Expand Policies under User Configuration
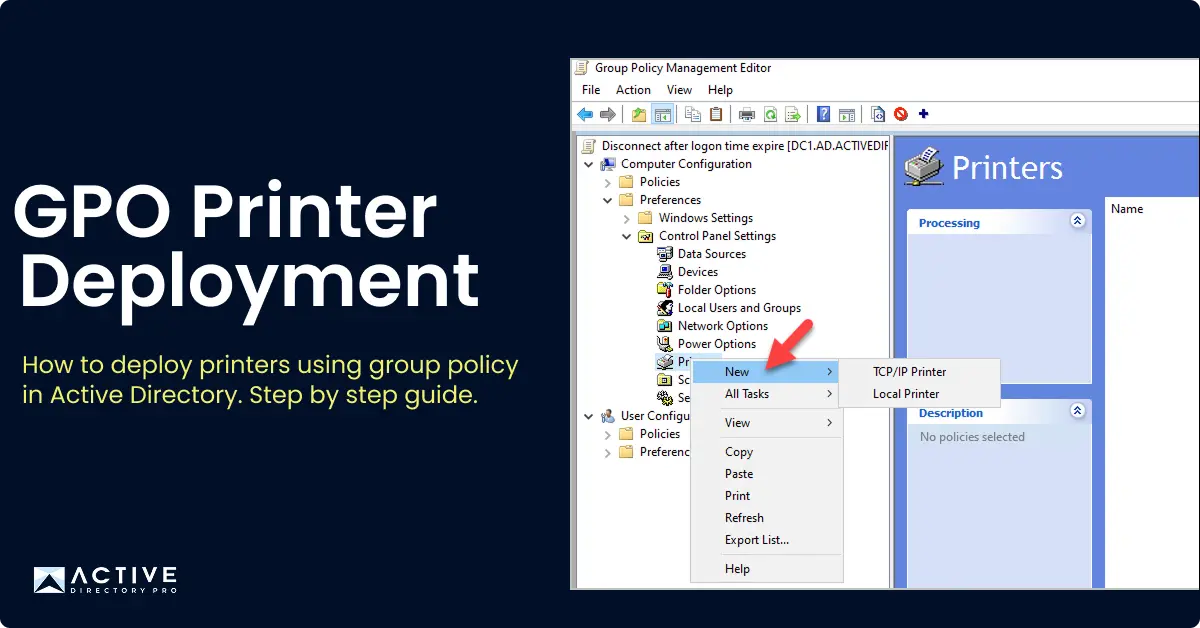The width and height of the screenshot is (1200, 628). pos(608,434)
